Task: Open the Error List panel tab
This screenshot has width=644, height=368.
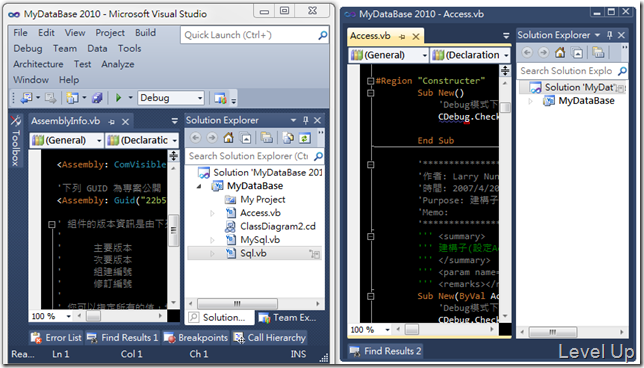Action: (x=56, y=338)
